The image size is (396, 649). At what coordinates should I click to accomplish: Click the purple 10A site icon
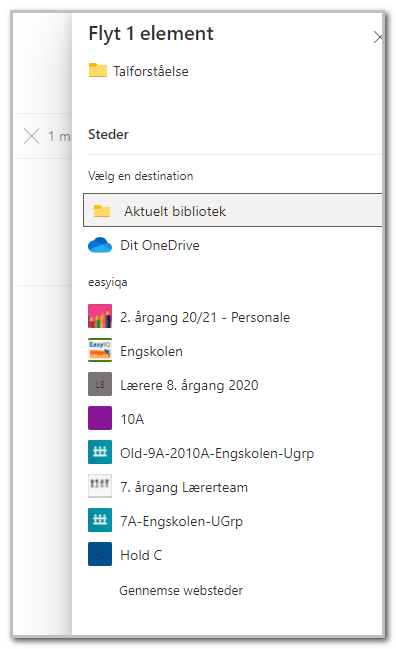(x=100, y=418)
